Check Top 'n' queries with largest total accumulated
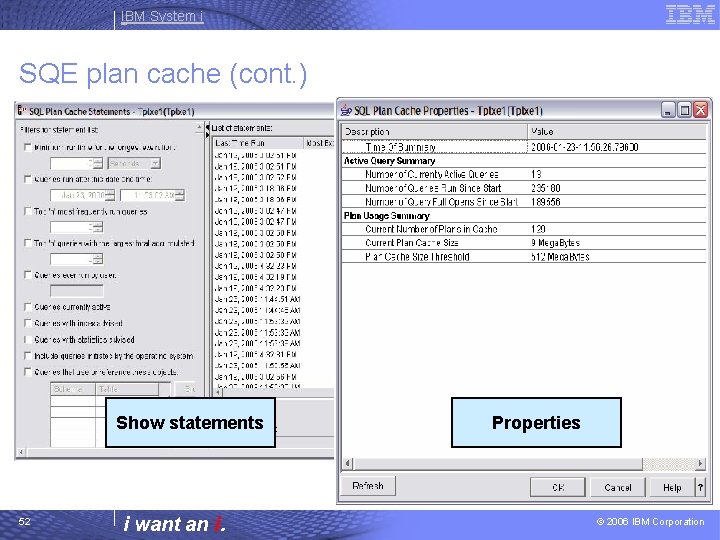The width and height of the screenshot is (720, 540). 28,243
